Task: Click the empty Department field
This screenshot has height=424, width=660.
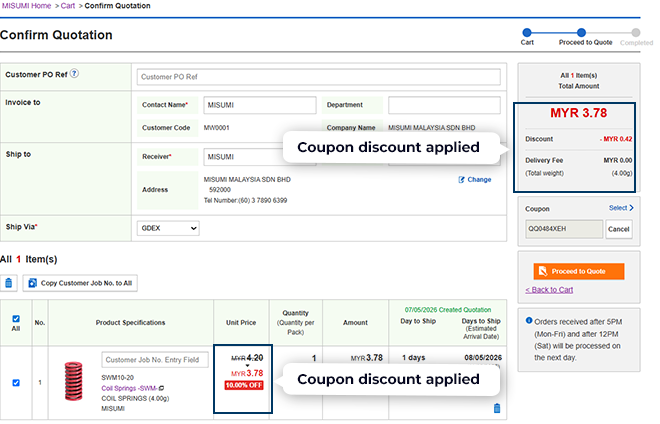Action: point(444,105)
